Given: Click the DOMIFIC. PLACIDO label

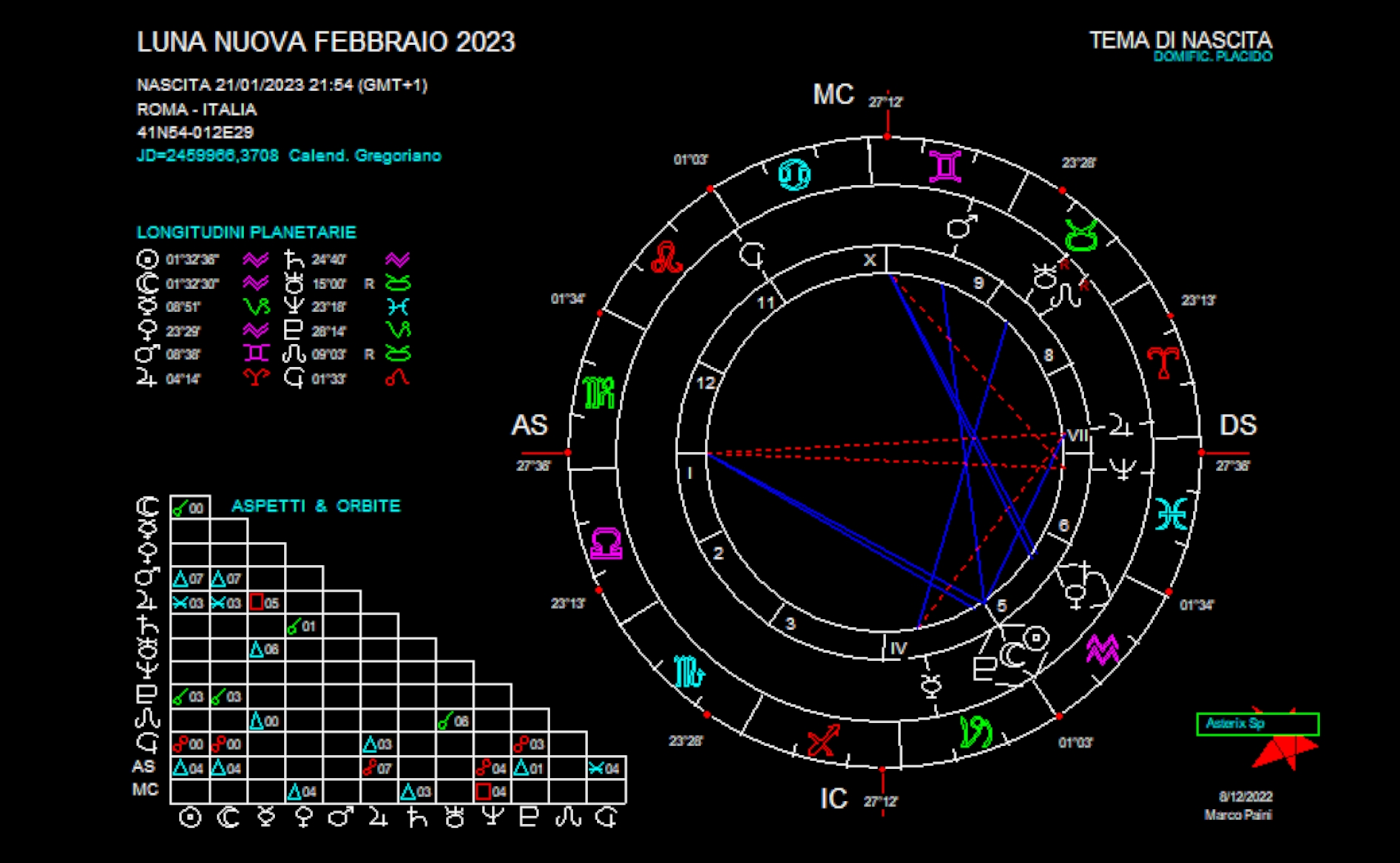Looking at the screenshot, I should [x=1212, y=57].
